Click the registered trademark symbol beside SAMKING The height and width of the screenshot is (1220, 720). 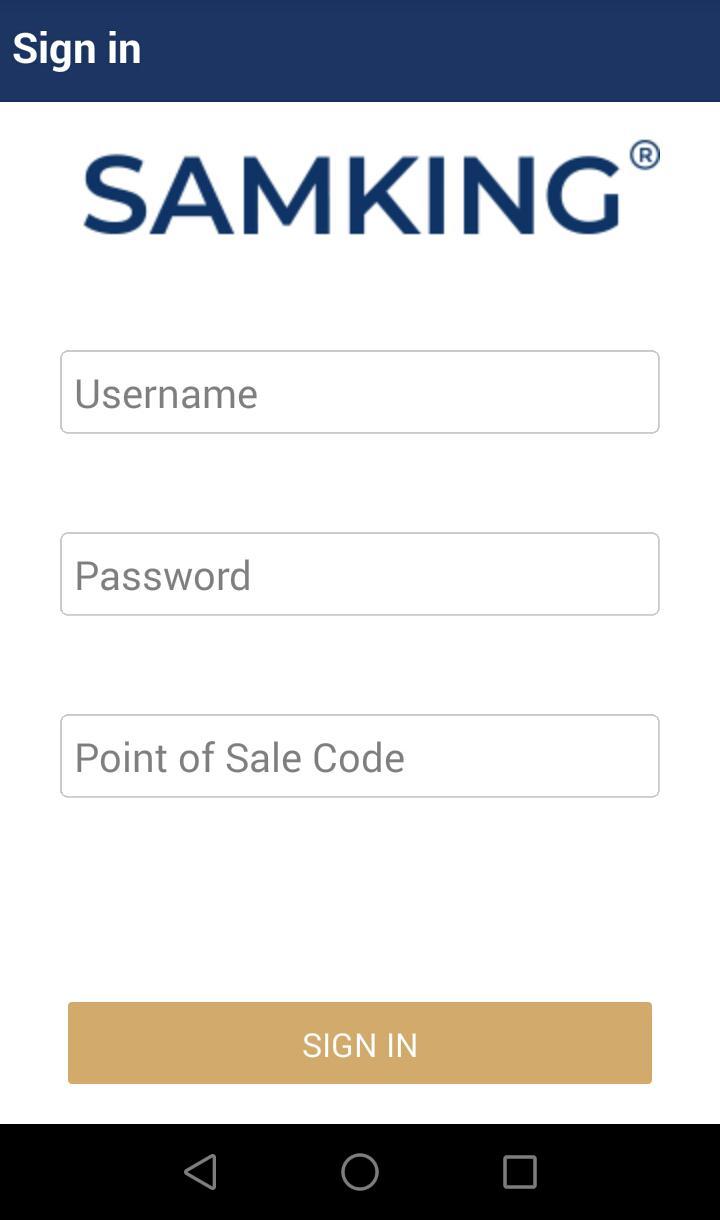(645, 155)
